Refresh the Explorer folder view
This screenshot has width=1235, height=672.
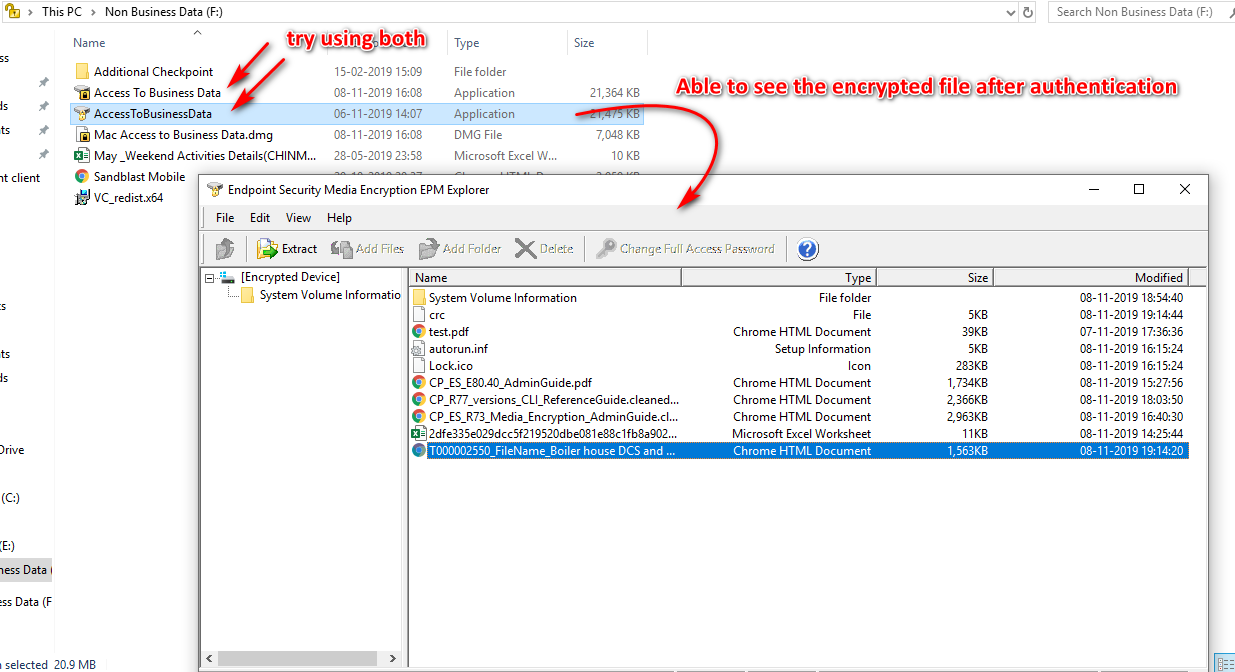click(x=1028, y=12)
